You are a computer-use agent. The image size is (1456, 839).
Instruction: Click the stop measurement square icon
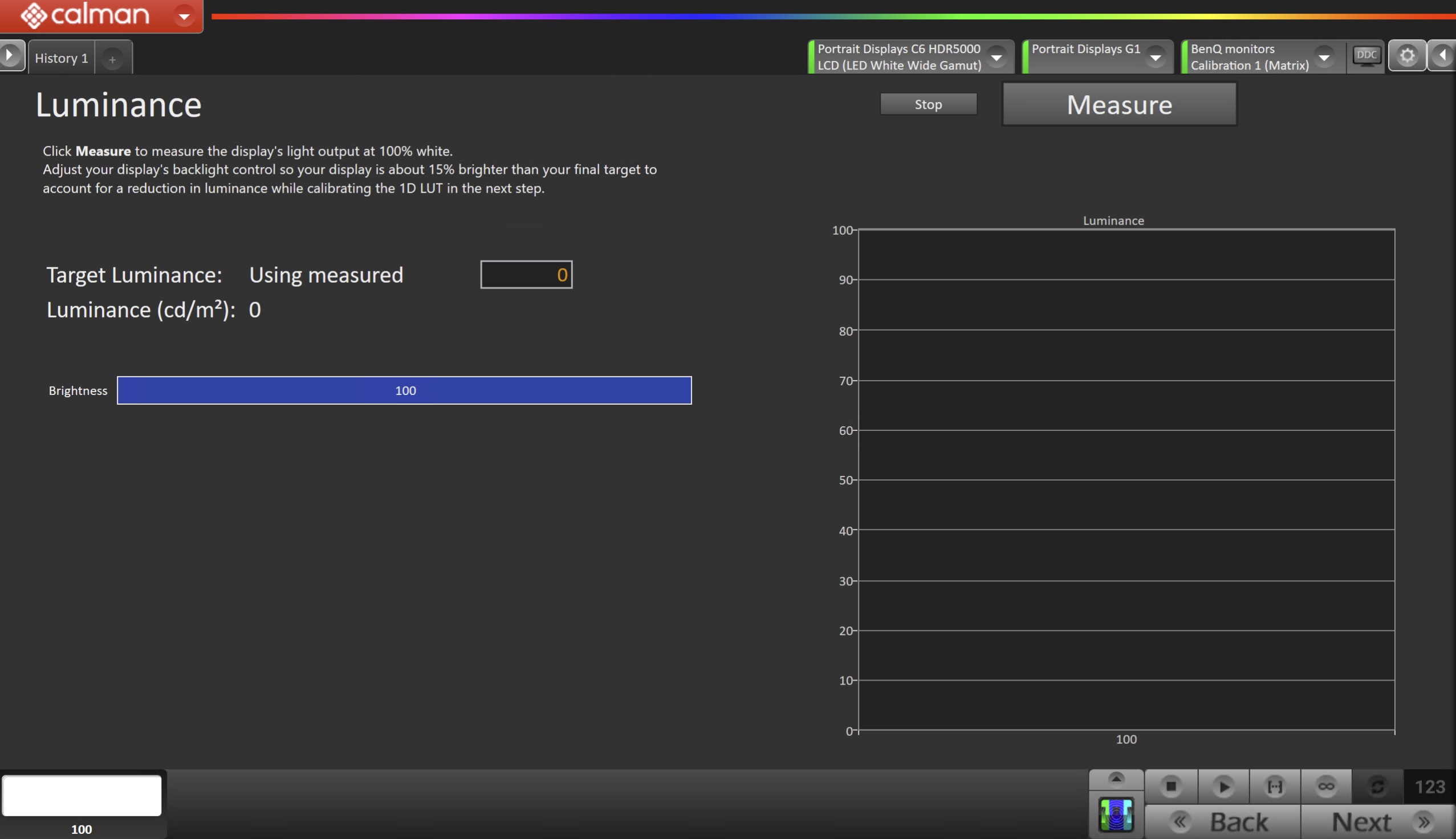coord(1171,787)
